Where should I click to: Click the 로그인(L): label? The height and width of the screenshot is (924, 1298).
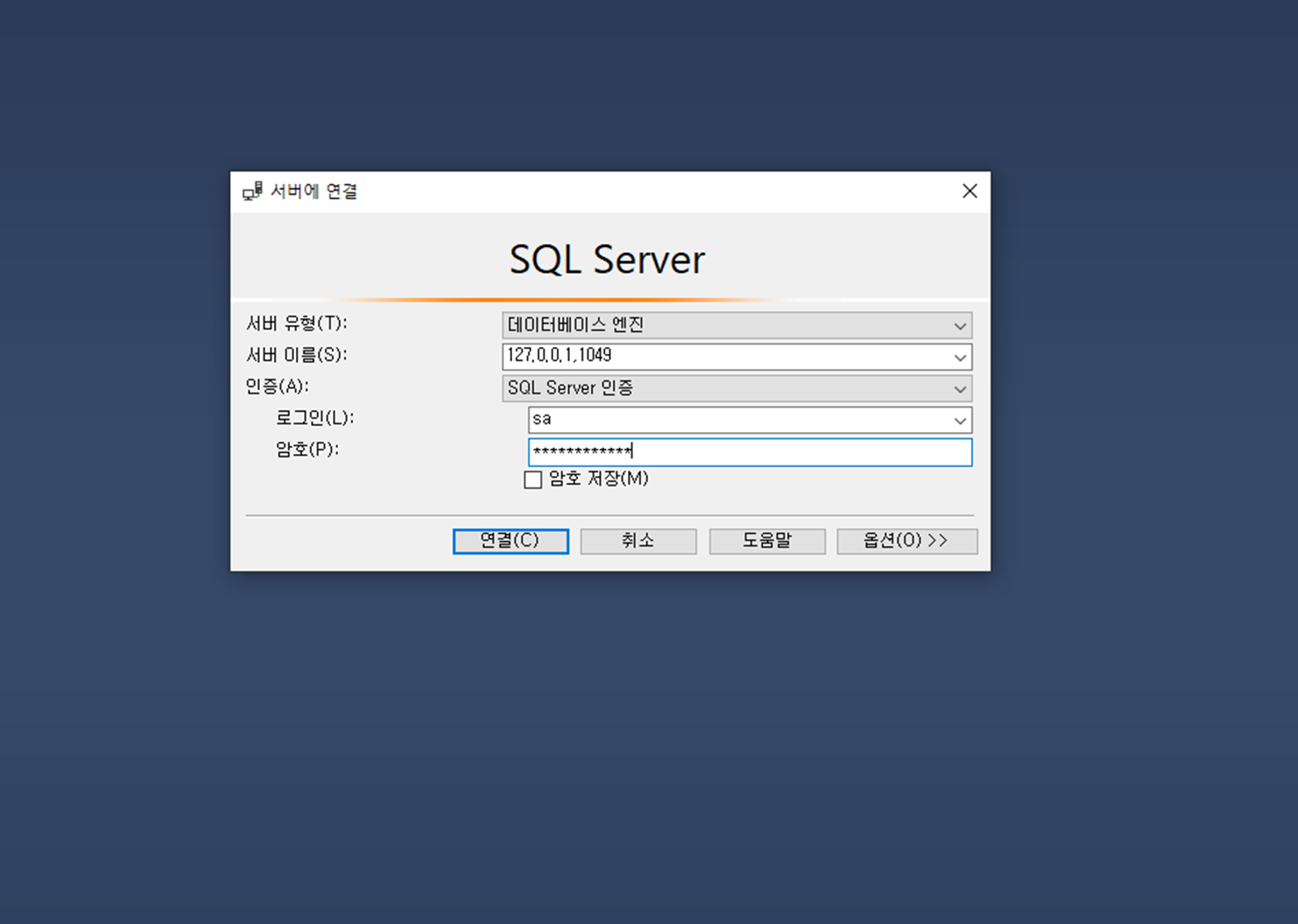click(x=315, y=418)
